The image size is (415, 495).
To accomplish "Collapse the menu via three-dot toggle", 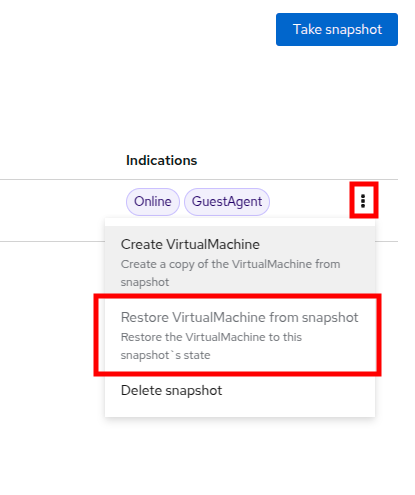I will [x=363, y=201].
